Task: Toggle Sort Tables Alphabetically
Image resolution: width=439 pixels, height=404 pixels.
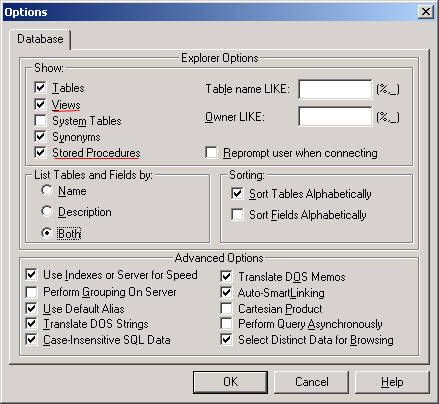Action: click(237, 194)
